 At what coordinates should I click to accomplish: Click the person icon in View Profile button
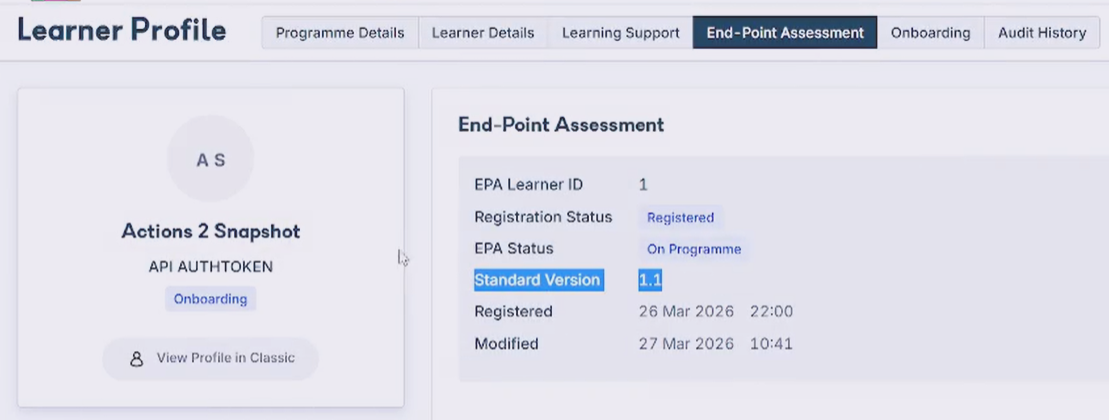137,358
